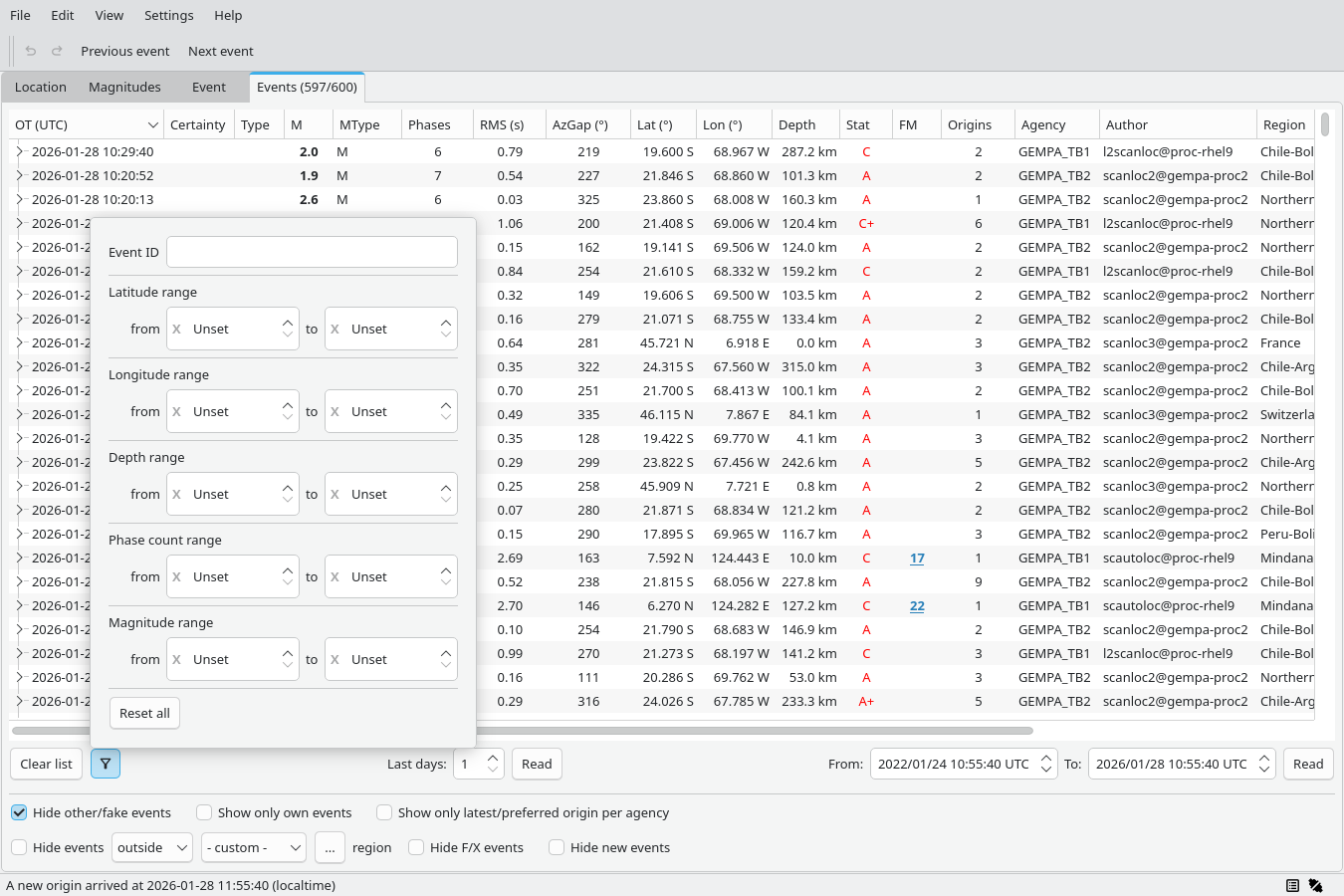The width and height of the screenshot is (1344, 896).
Task: Click the horizontal scrollbar of the events table
Action: (757, 730)
